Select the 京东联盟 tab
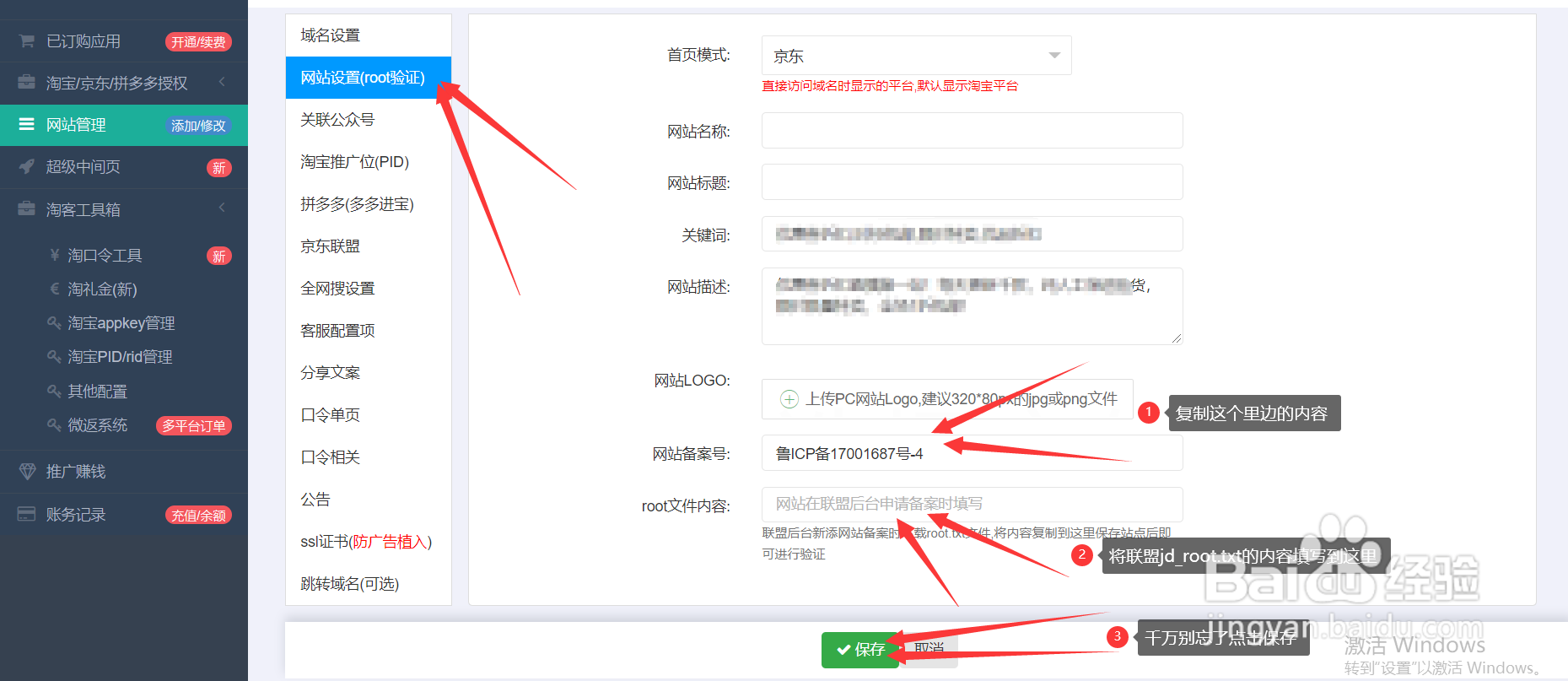The height and width of the screenshot is (681, 1568). (x=369, y=246)
